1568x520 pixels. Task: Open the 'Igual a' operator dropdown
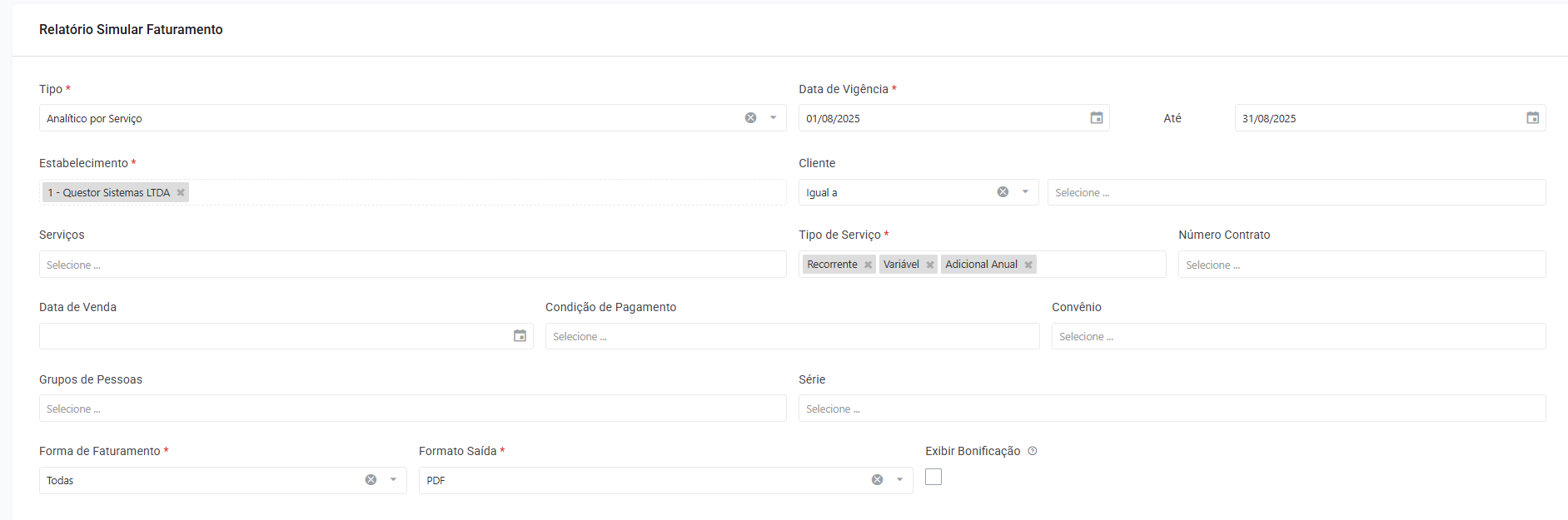click(1024, 191)
